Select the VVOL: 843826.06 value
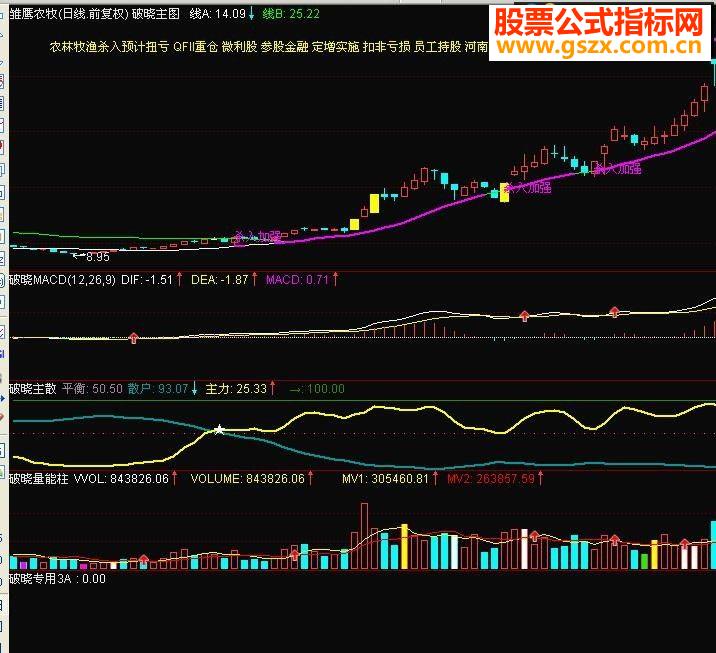 pos(121,479)
